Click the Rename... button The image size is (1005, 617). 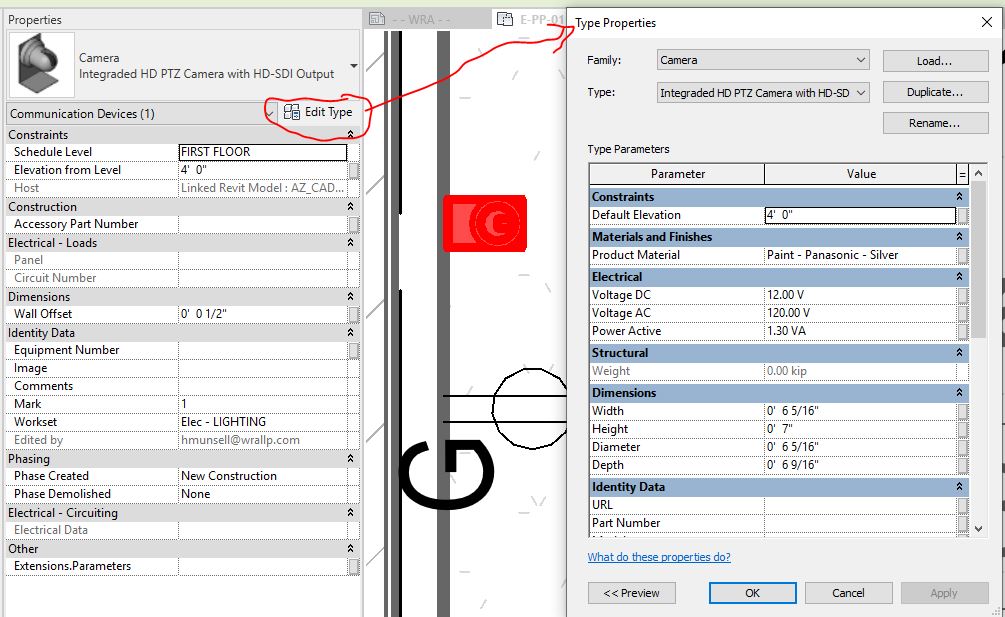935,123
